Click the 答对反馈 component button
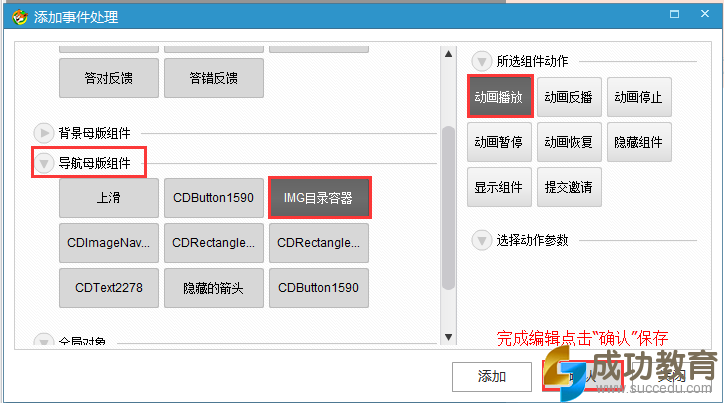This screenshot has height=403, width=724. (x=109, y=77)
